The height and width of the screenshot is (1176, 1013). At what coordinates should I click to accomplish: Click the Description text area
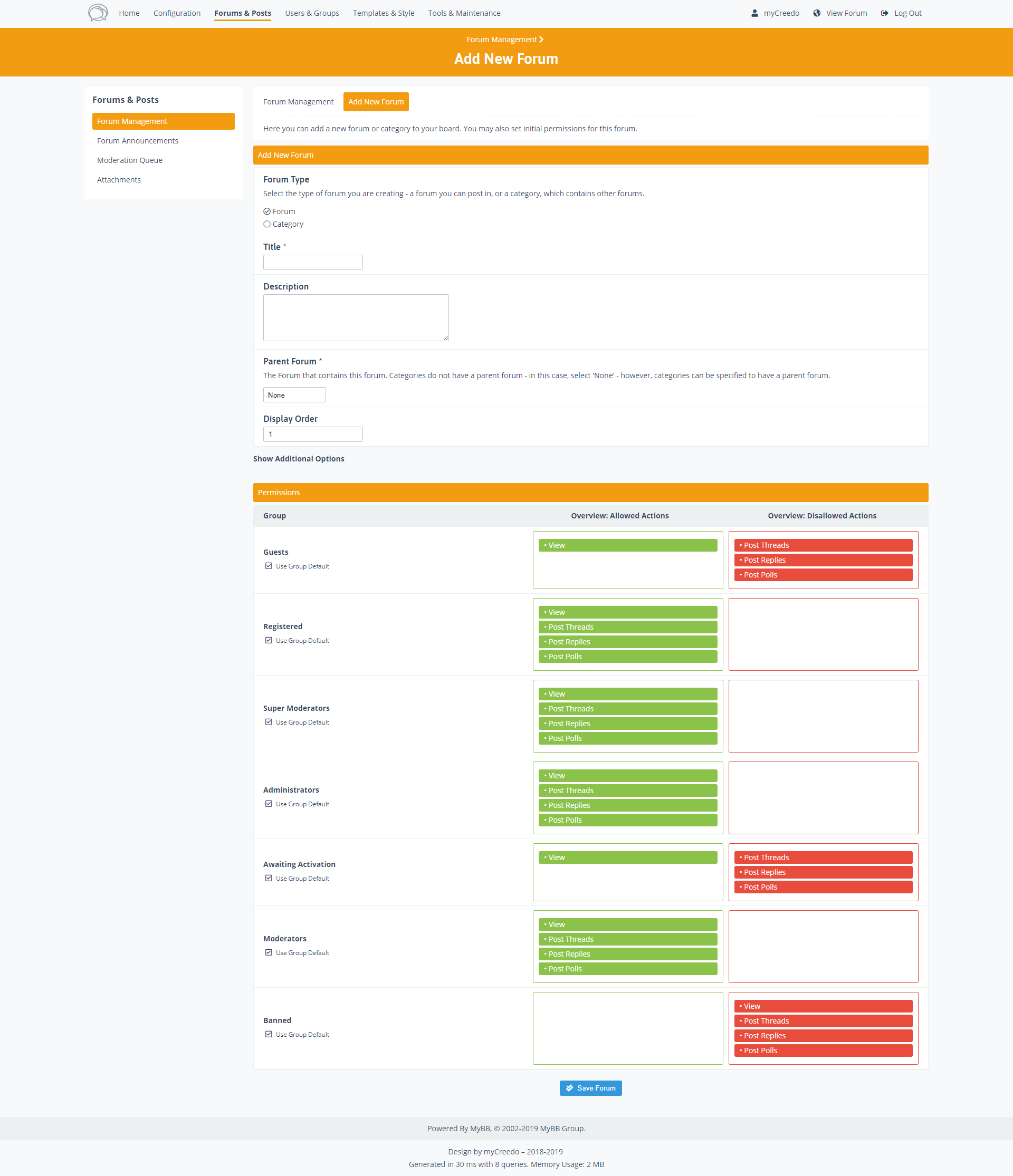pos(356,317)
